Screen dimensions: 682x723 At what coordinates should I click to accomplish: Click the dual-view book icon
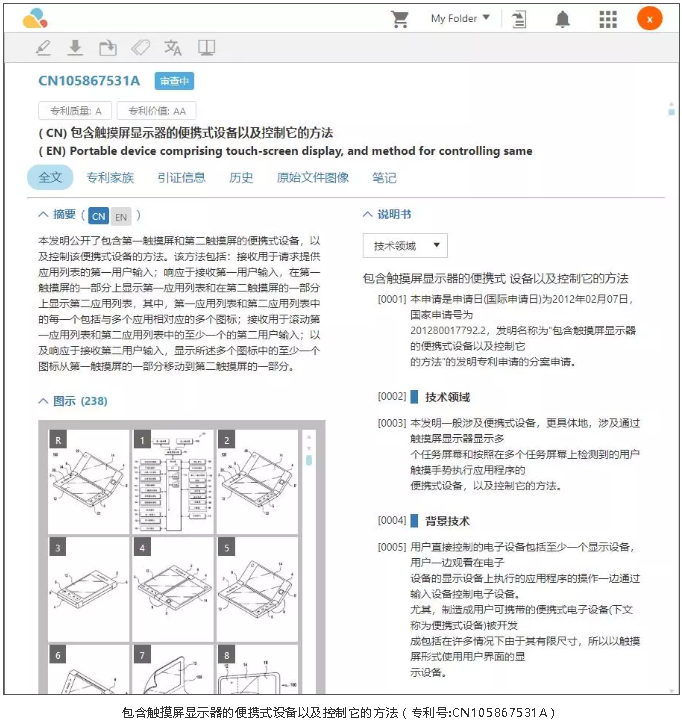pos(206,48)
